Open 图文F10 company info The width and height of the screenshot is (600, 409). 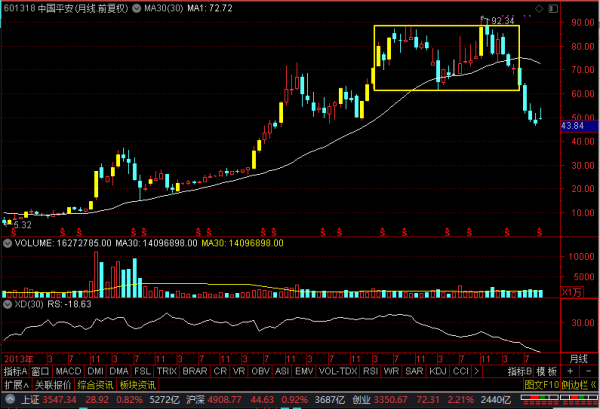[539, 384]
